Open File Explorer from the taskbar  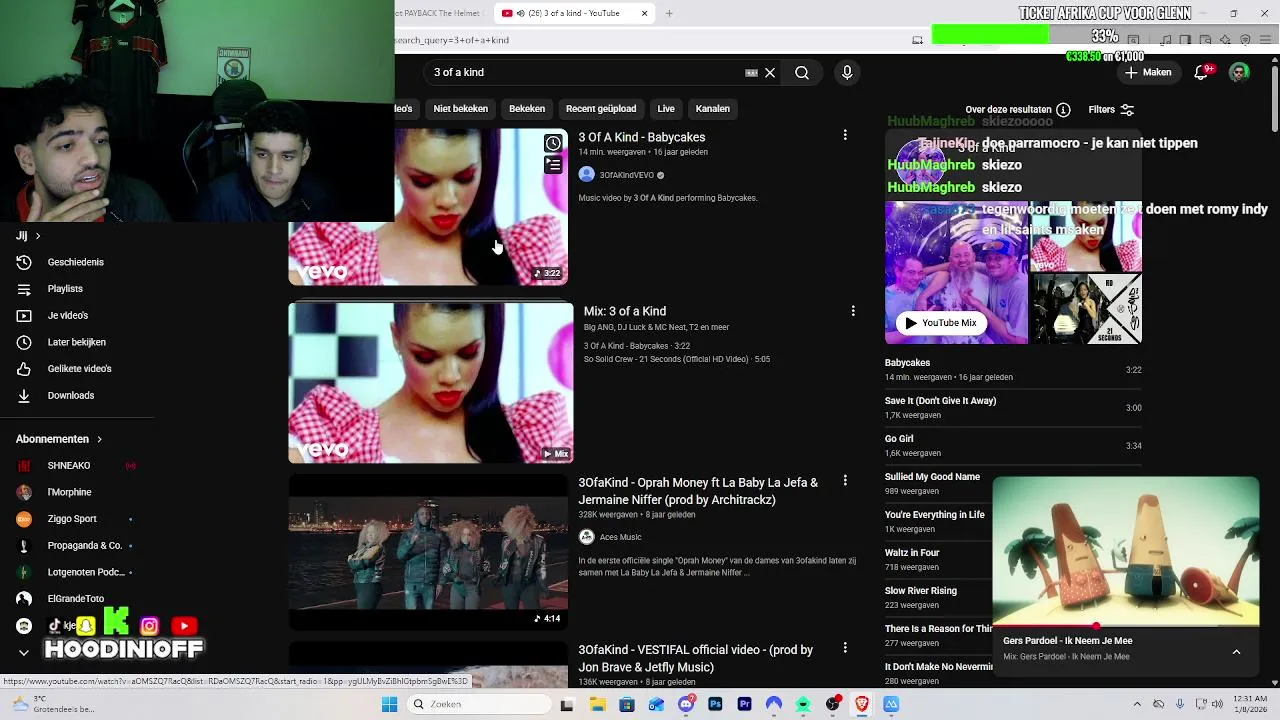click(x=597, y=704)
